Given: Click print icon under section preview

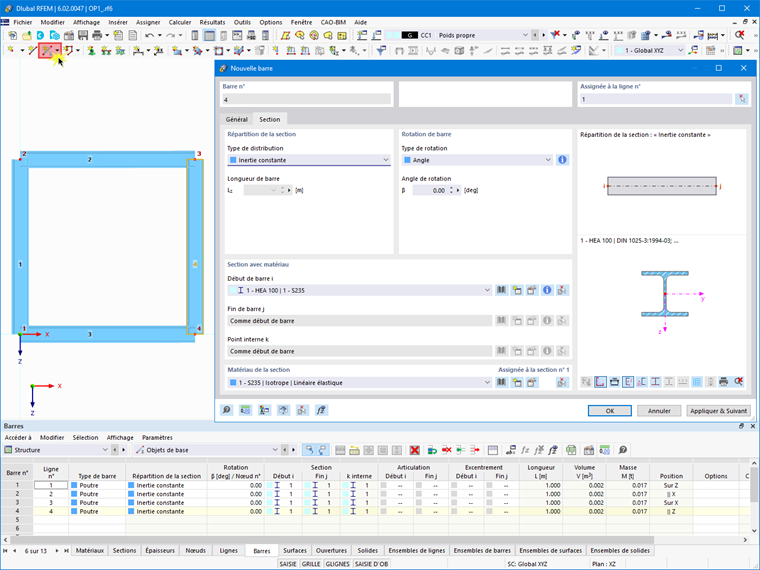Looking at the screenshot, I should (724, 382).
